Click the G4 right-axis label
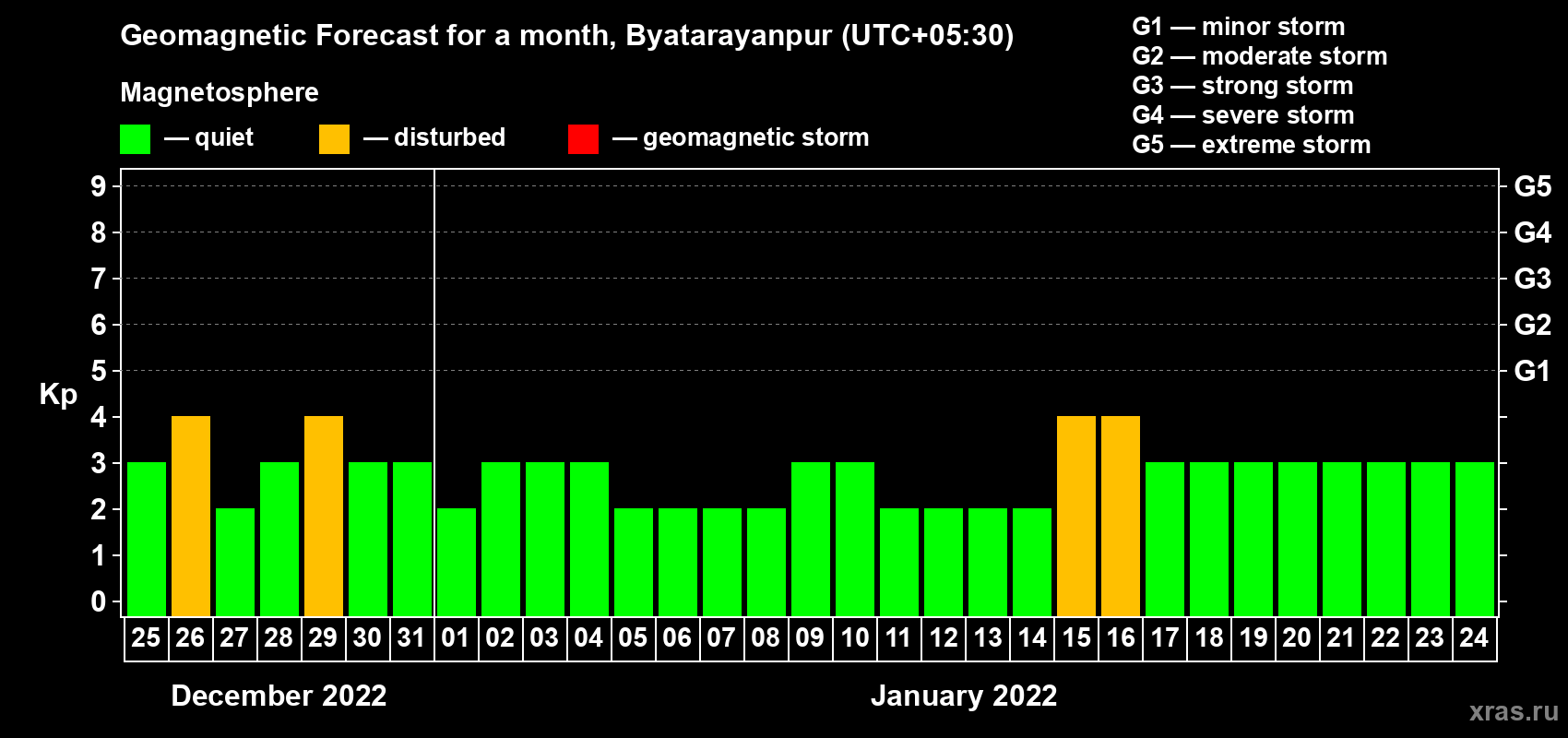The image size is (1568, 738). coord(1533,232)
